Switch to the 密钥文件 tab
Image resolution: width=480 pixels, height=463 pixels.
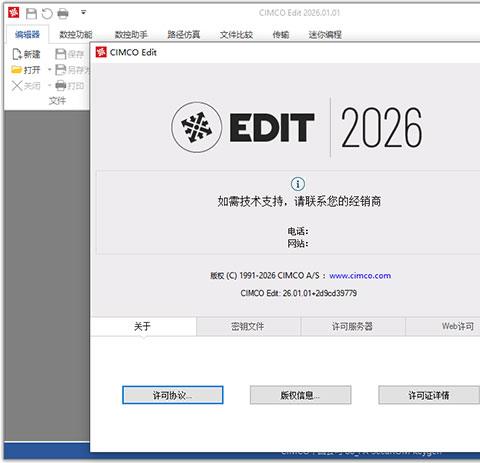(x=248, y=326)
